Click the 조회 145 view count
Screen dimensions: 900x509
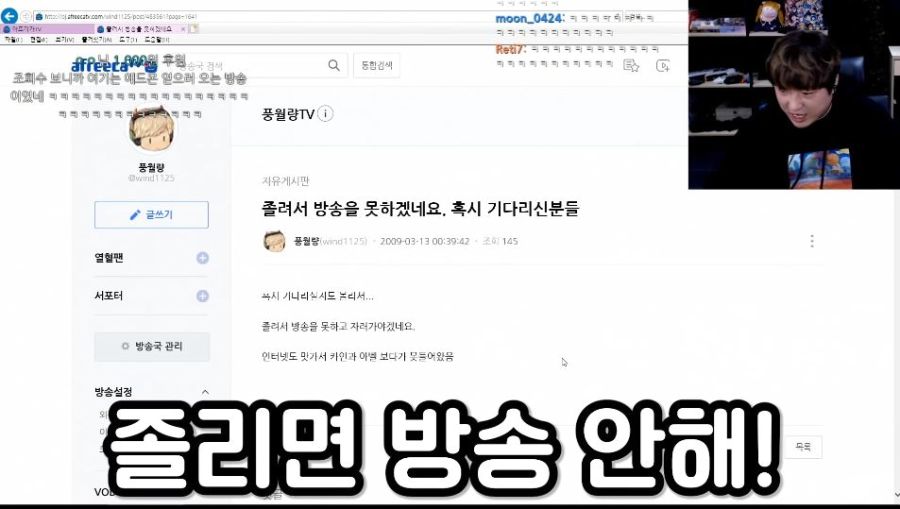[x=500, y=242]
